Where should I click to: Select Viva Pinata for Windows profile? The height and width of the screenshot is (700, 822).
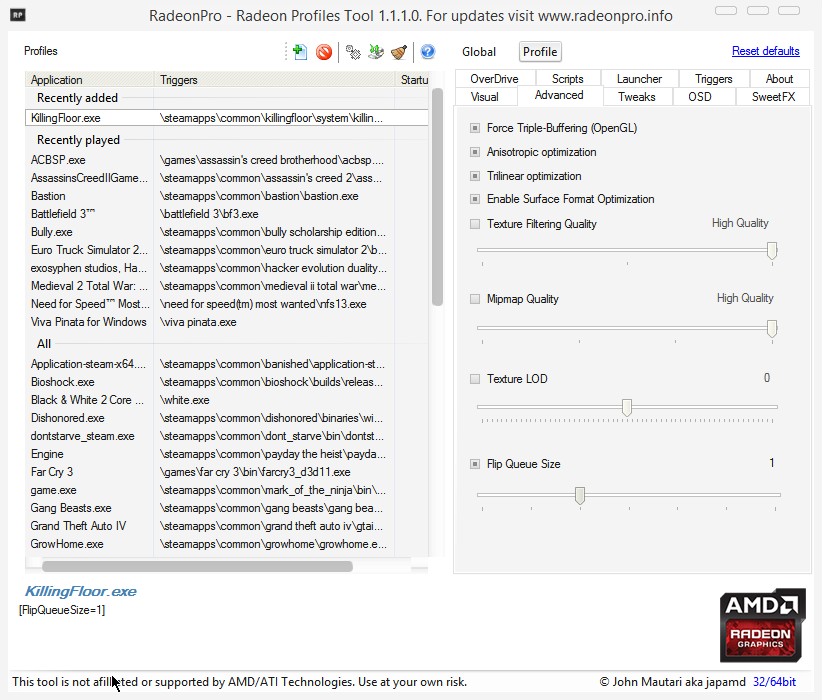(226, 322)
